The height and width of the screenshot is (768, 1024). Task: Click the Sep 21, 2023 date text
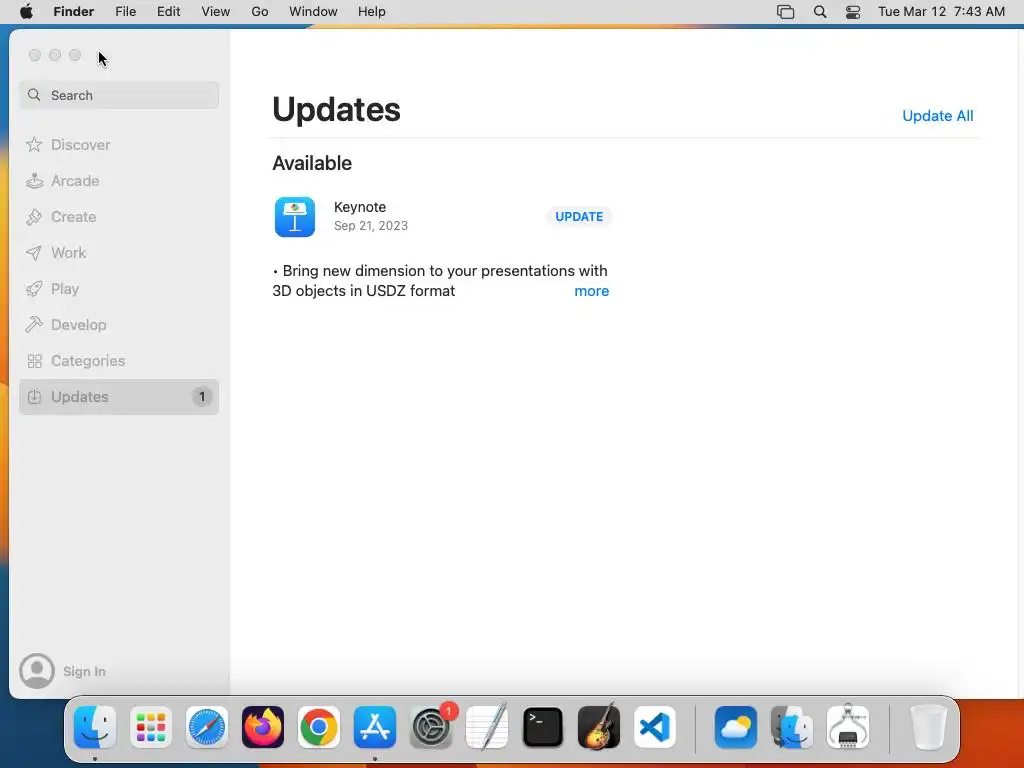(x=371, y=226)
